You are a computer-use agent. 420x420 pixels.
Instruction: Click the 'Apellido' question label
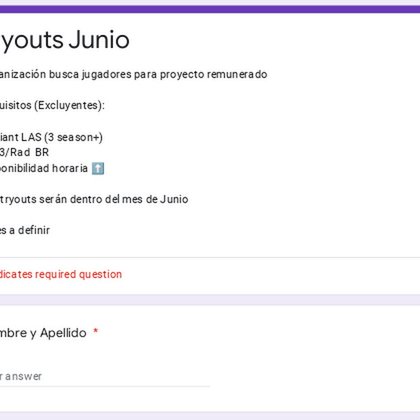tap(63, 333)
